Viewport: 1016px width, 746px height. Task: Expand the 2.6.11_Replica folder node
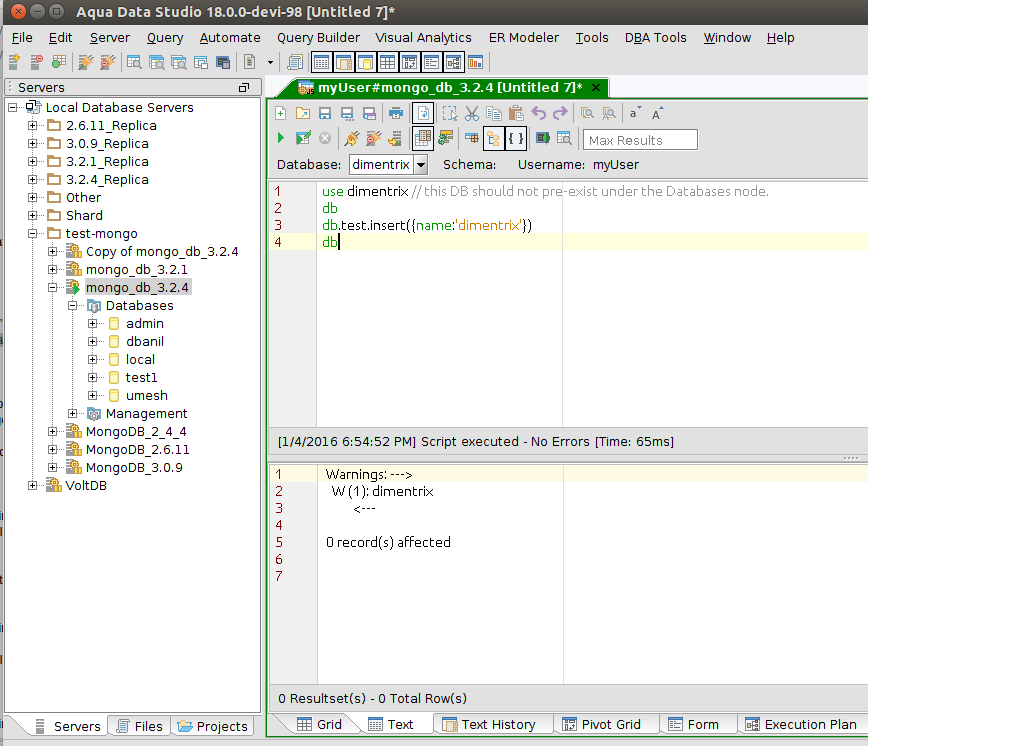click(32, 126)
